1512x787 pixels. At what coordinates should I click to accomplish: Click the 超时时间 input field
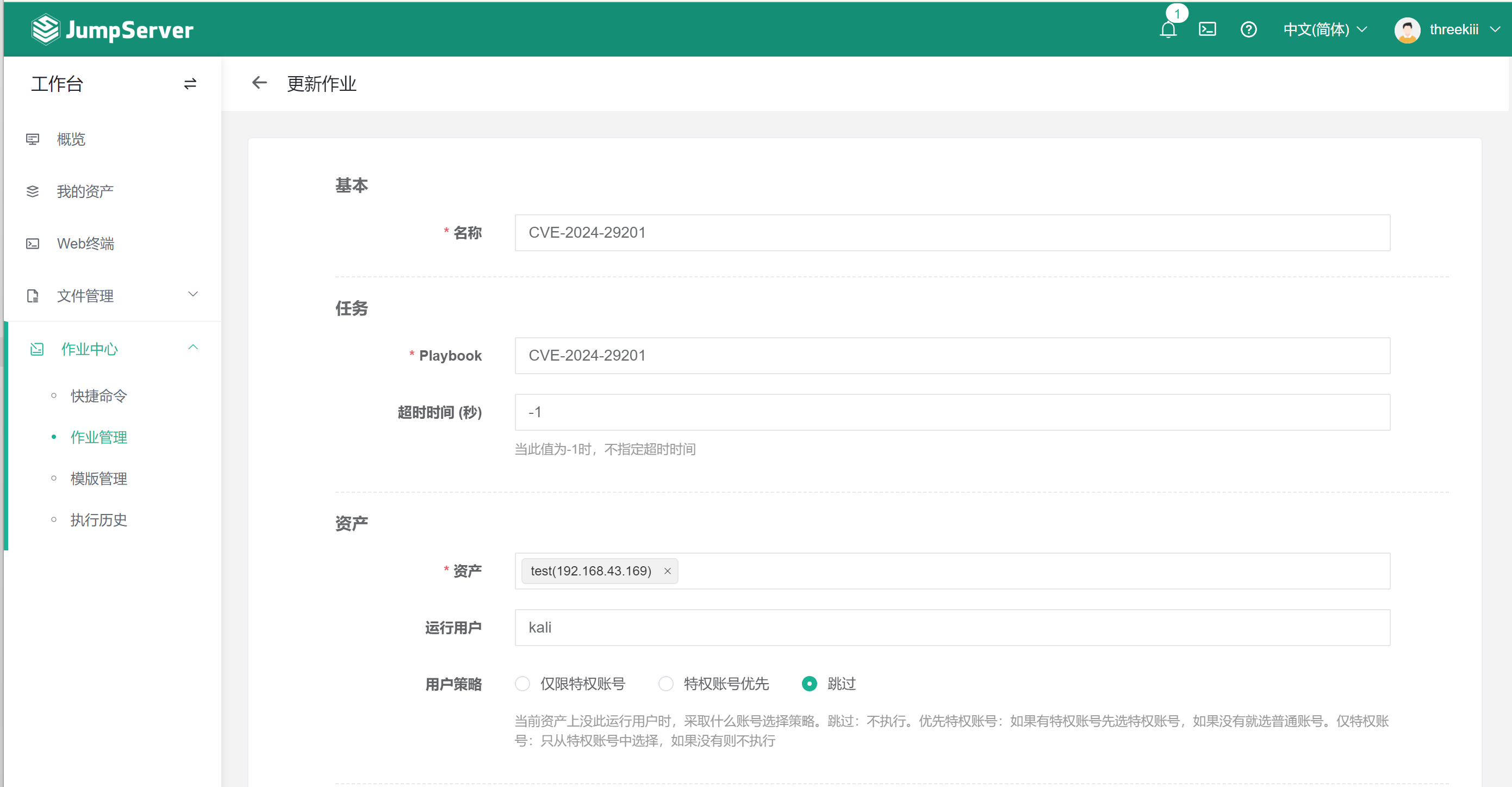pyautogui.click(x=951, y=412)
